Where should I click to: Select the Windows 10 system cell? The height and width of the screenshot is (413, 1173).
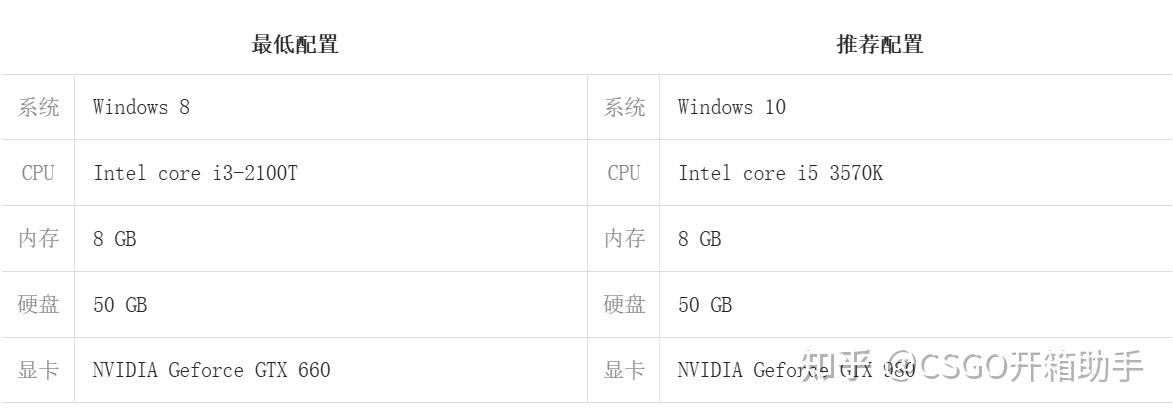click(x=731, y=107)
